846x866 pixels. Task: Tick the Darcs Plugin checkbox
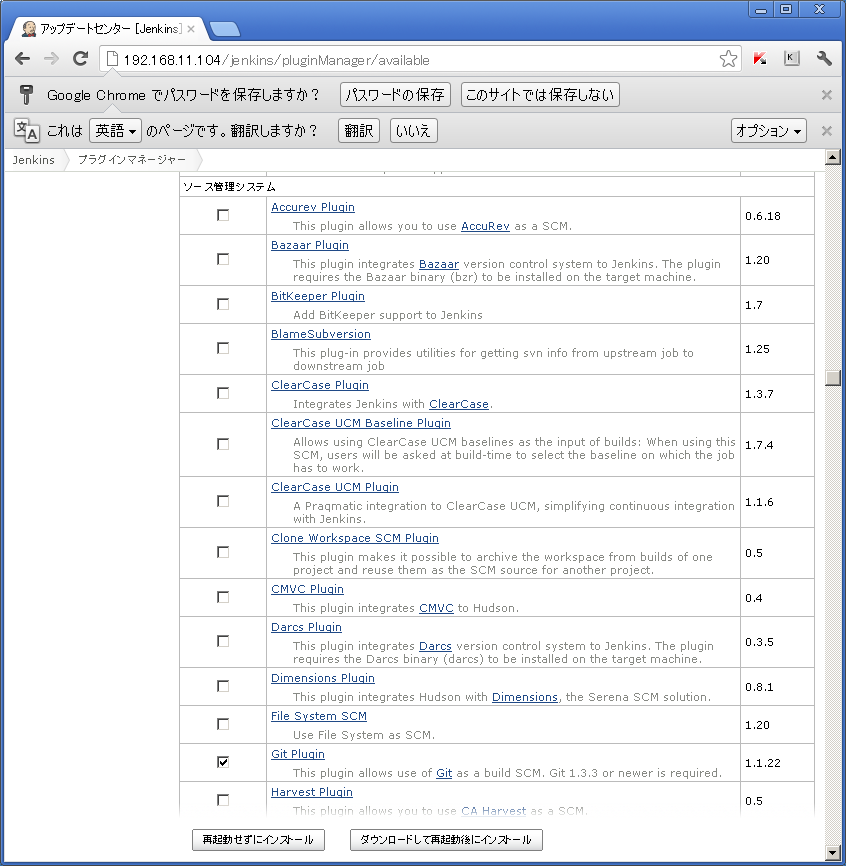tap(223, 642)
